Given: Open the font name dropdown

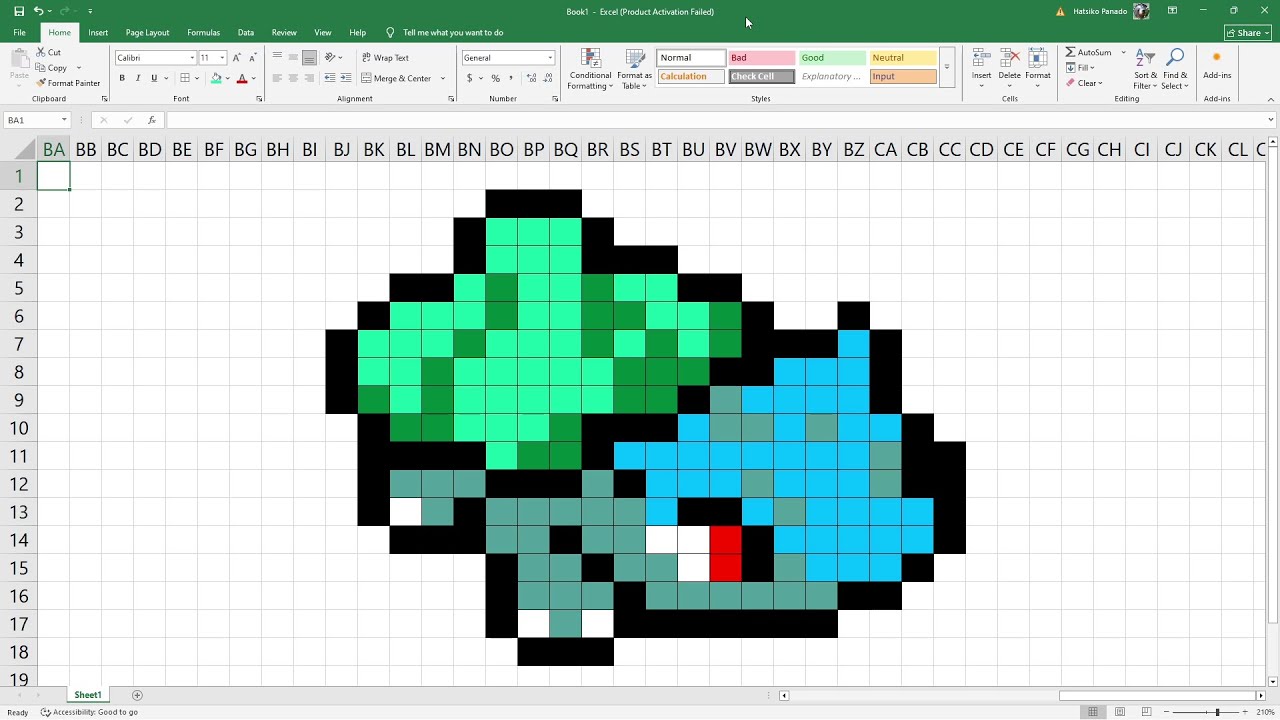Looking at the screenshot, I should (x=192, y=58).
